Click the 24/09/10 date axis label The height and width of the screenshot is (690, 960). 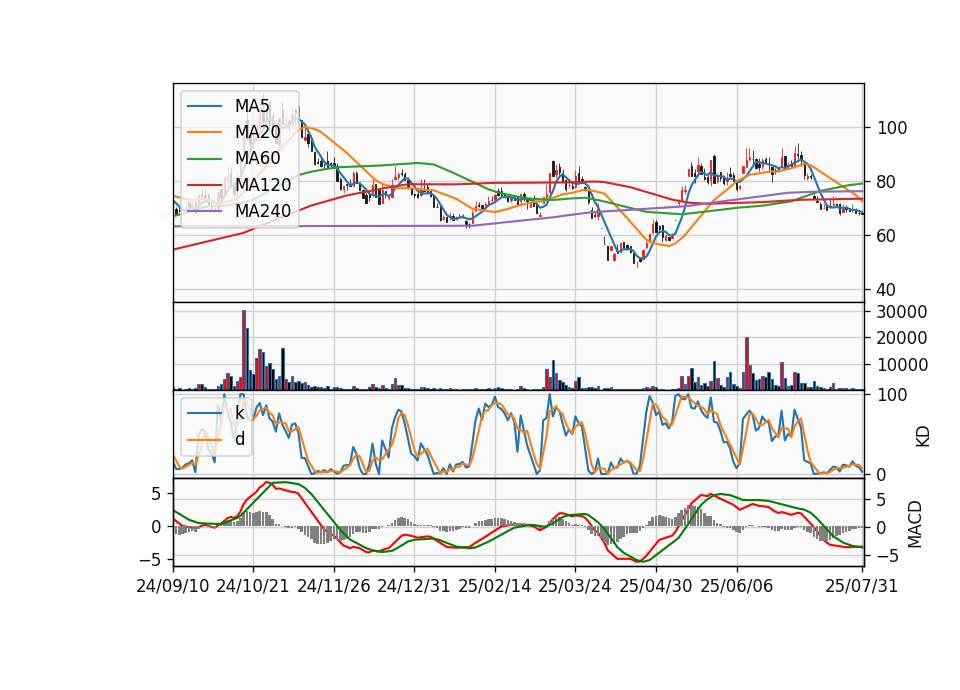pyautogui.click(x=173, y=586)
